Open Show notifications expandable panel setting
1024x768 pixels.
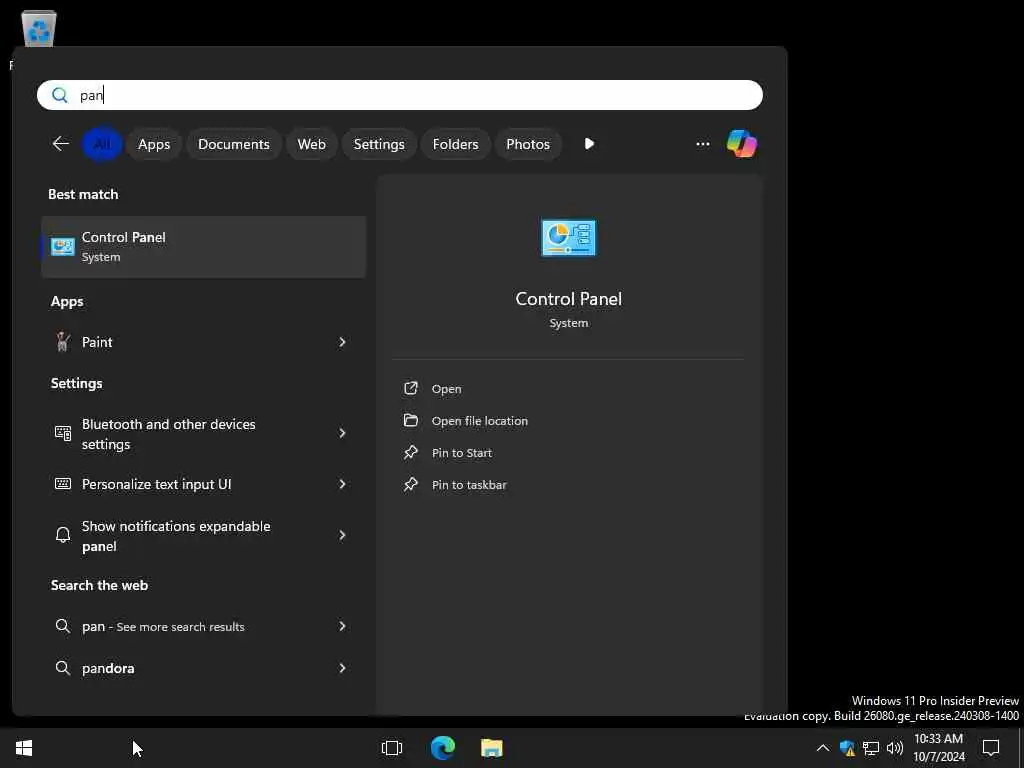pos(203,536)
